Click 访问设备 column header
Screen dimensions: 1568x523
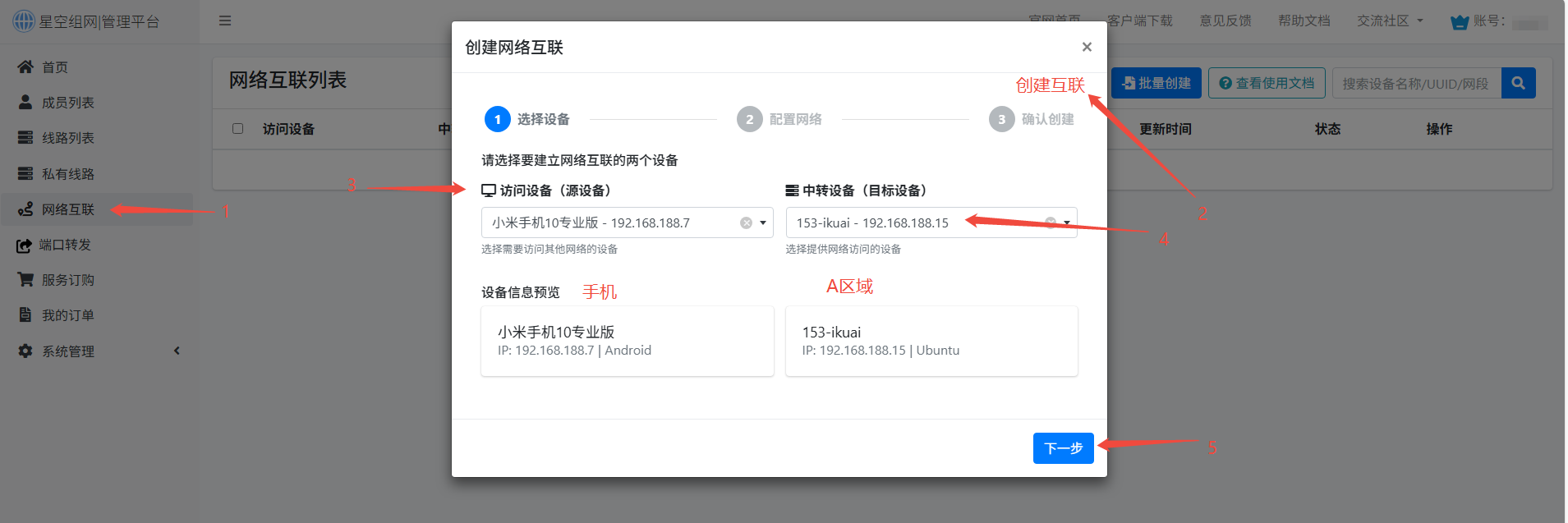click(288, 129)
